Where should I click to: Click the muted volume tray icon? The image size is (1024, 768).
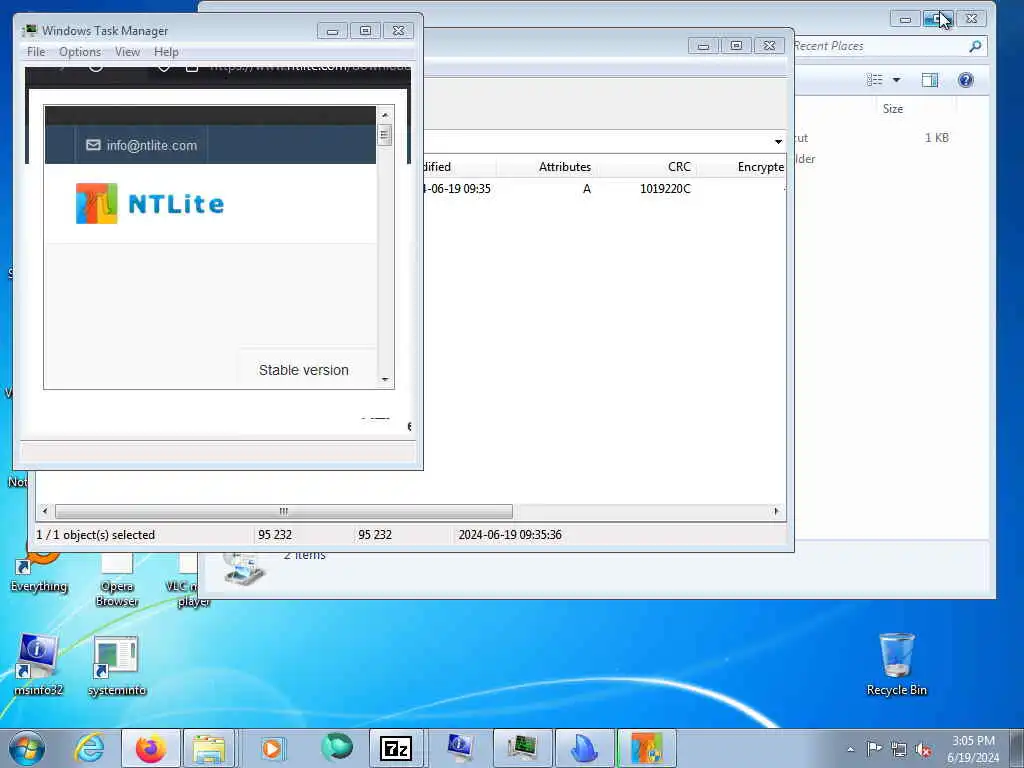click(923, 749)
